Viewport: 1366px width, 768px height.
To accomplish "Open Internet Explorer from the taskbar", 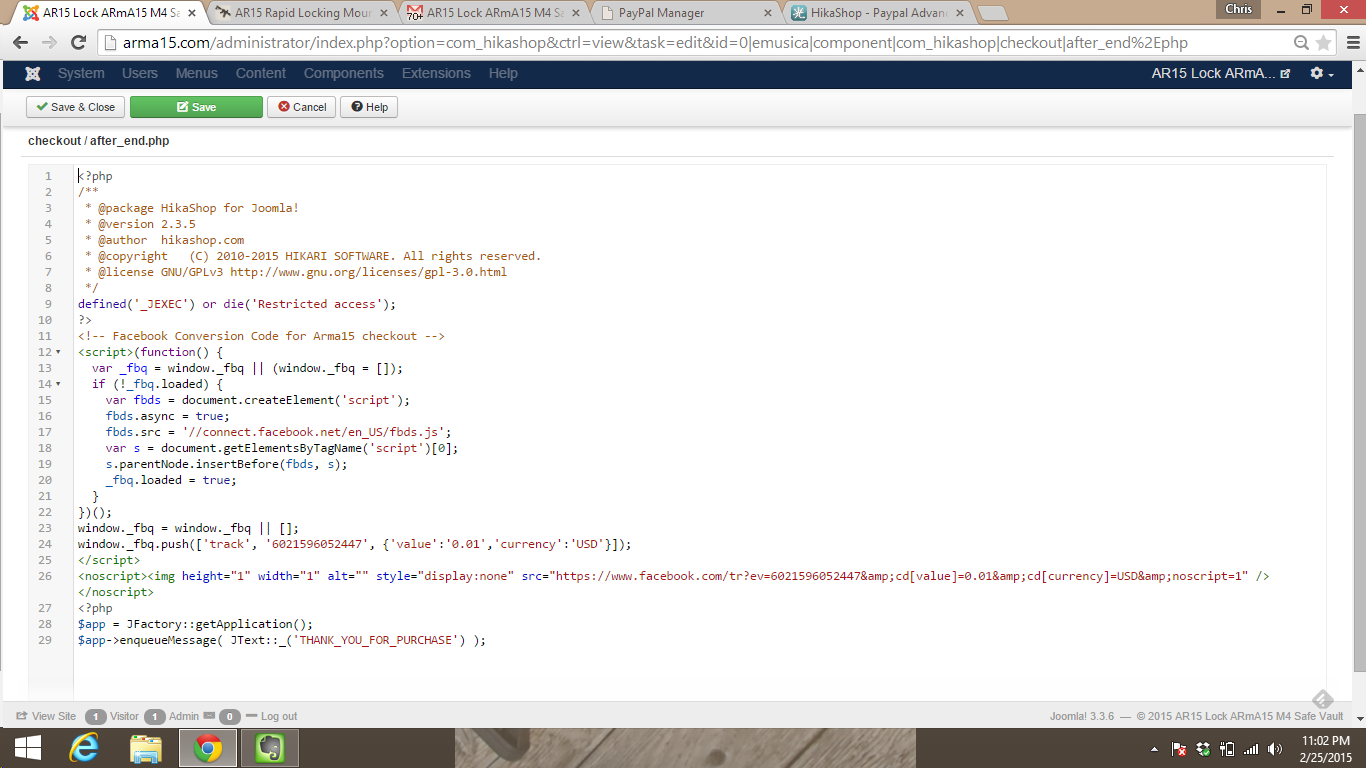I will click(x=86, y=748).
